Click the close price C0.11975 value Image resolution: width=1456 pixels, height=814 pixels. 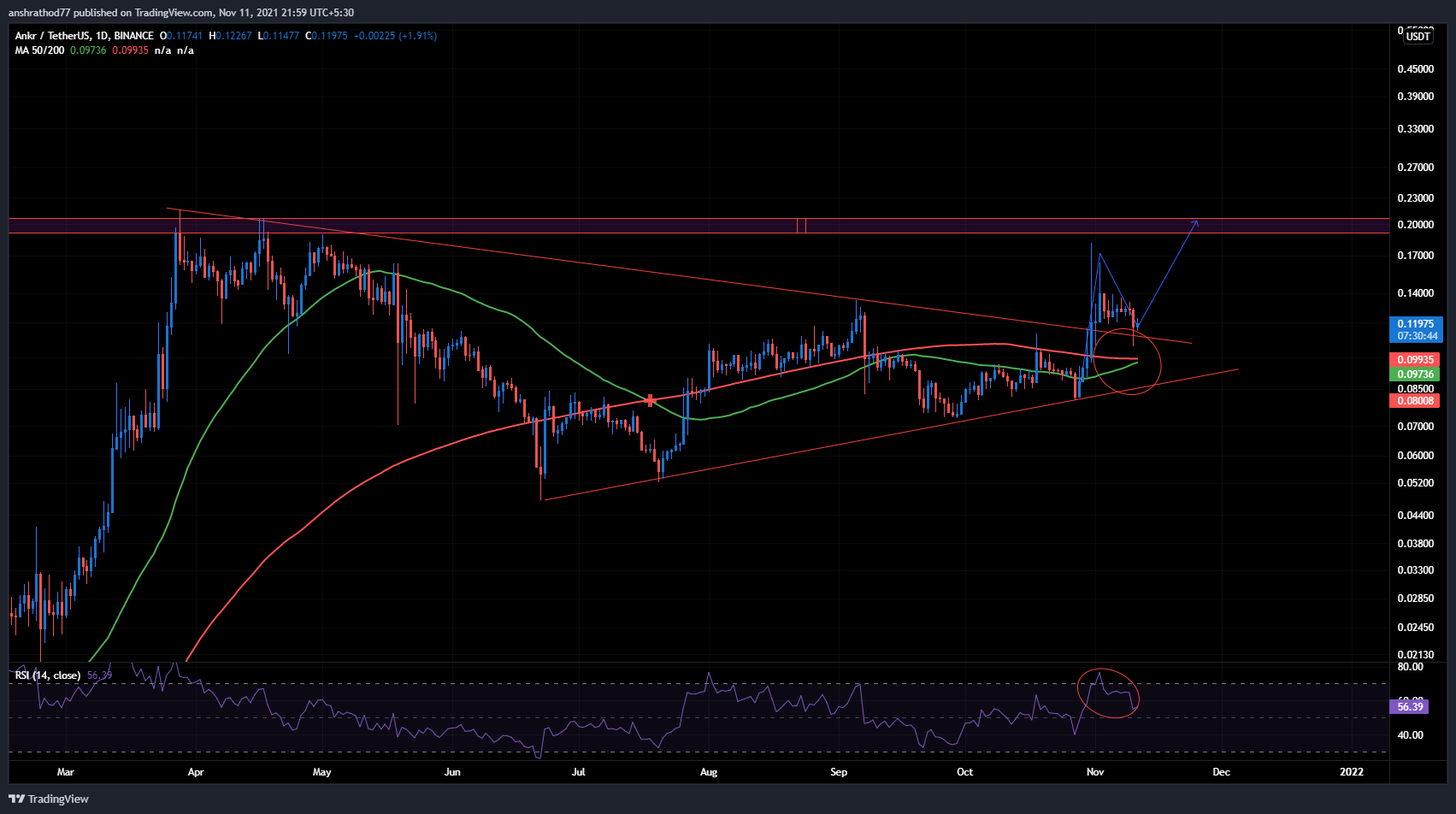[327, 36]
